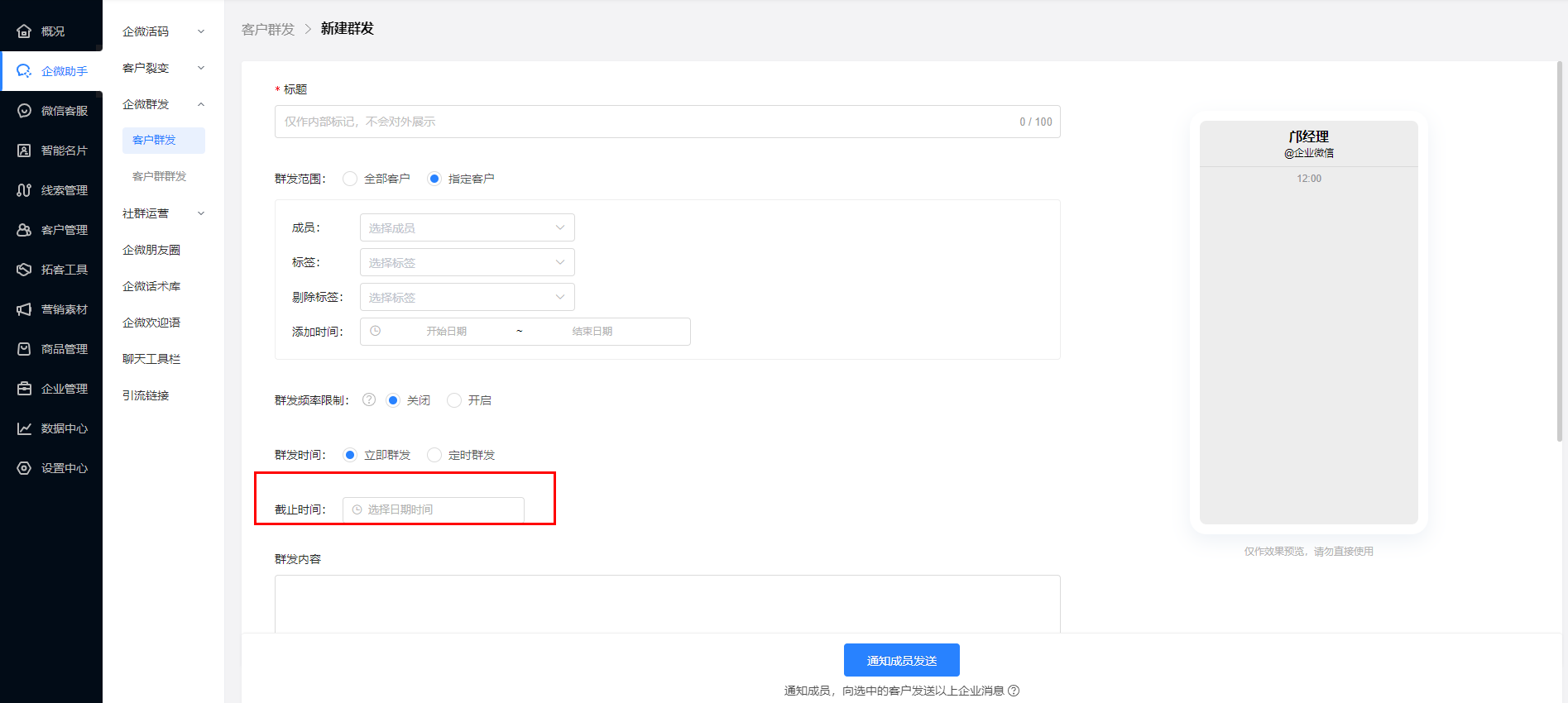The height and width of the screenshot is (703, 1568).
Task: Open the 选择成员 dropdown
Action: (467, 228)
